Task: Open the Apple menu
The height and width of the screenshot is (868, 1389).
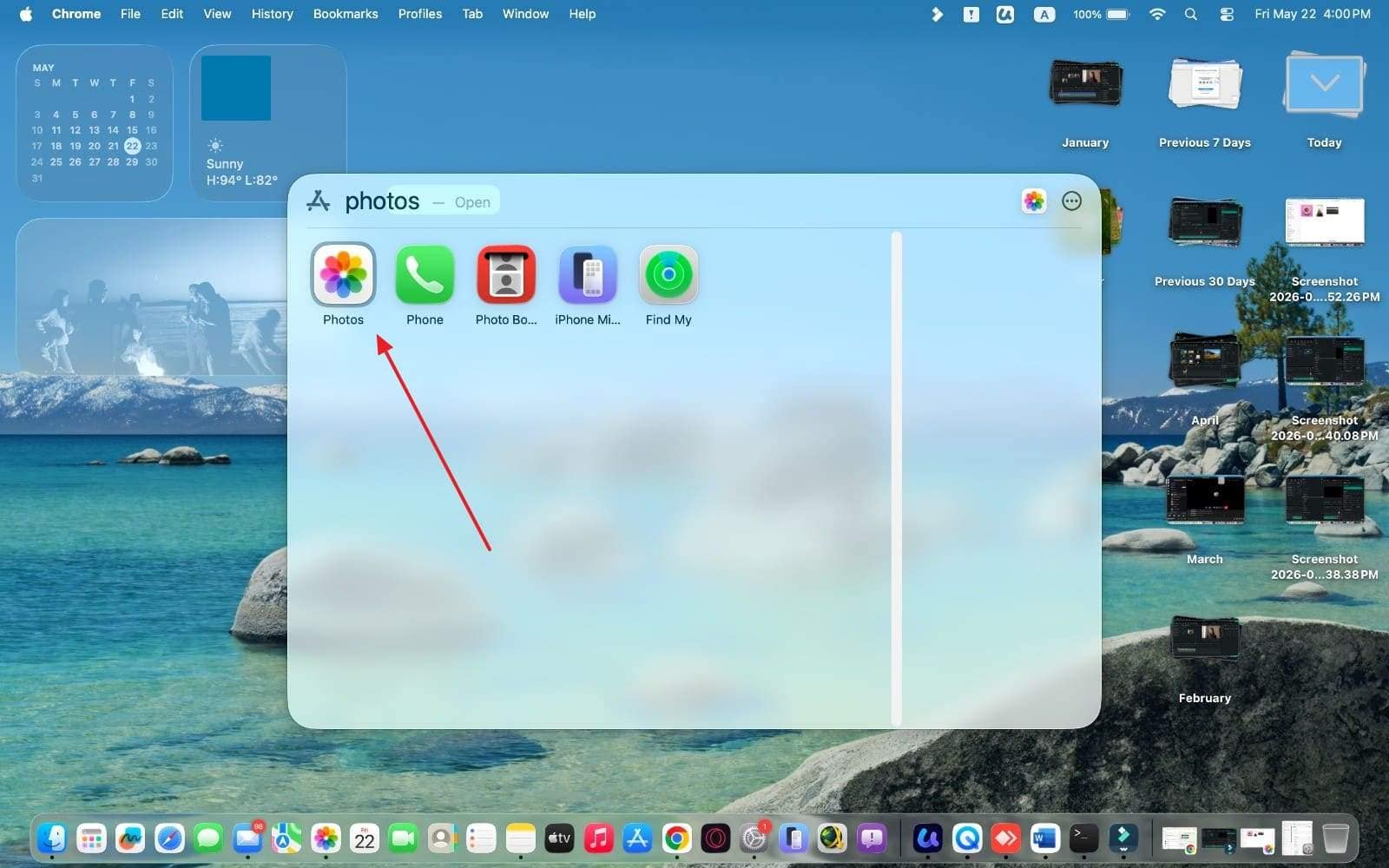Action: coord(26,14)
